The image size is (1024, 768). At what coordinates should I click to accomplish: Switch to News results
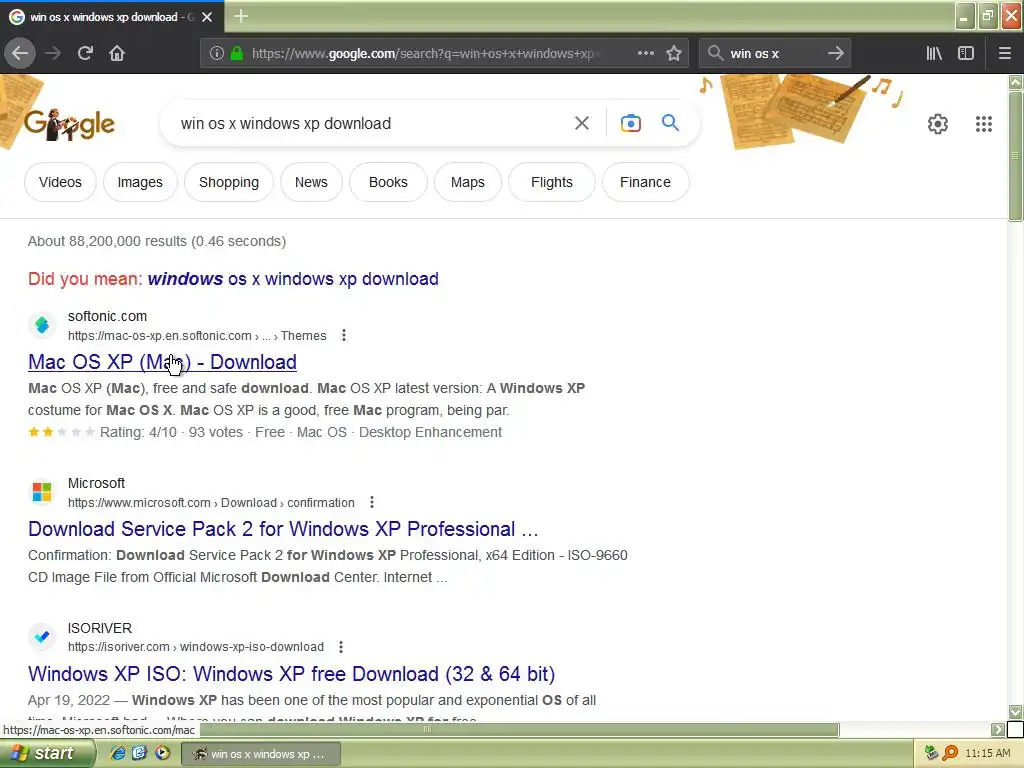[311, 182]
